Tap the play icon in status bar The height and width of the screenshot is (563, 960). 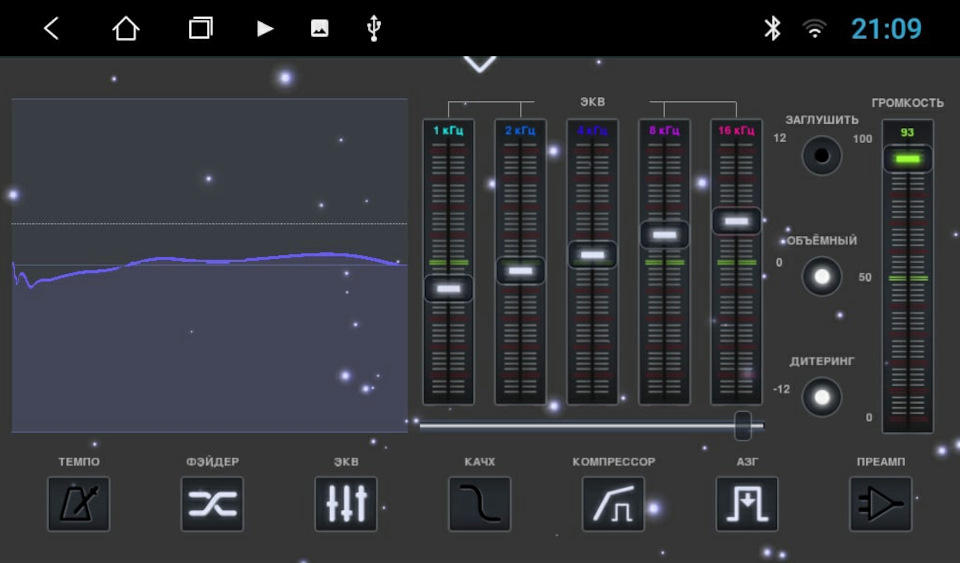[x=264, y=28]
